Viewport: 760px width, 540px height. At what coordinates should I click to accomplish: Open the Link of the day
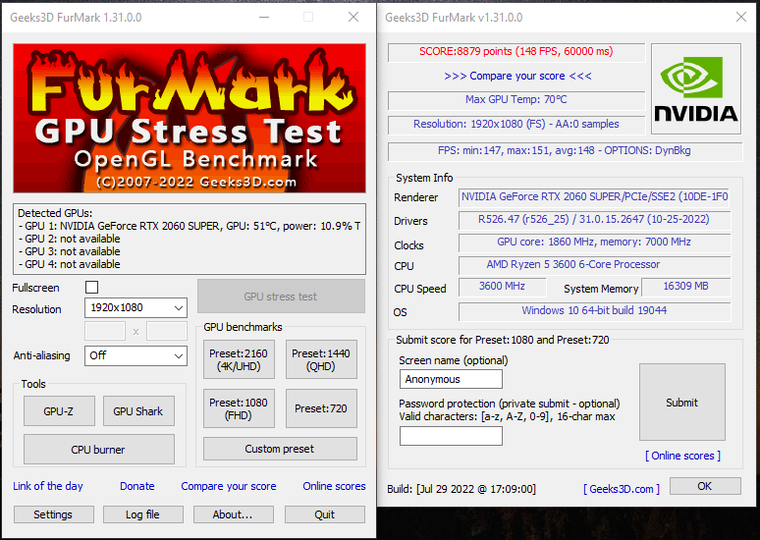(x=48, y=486)
